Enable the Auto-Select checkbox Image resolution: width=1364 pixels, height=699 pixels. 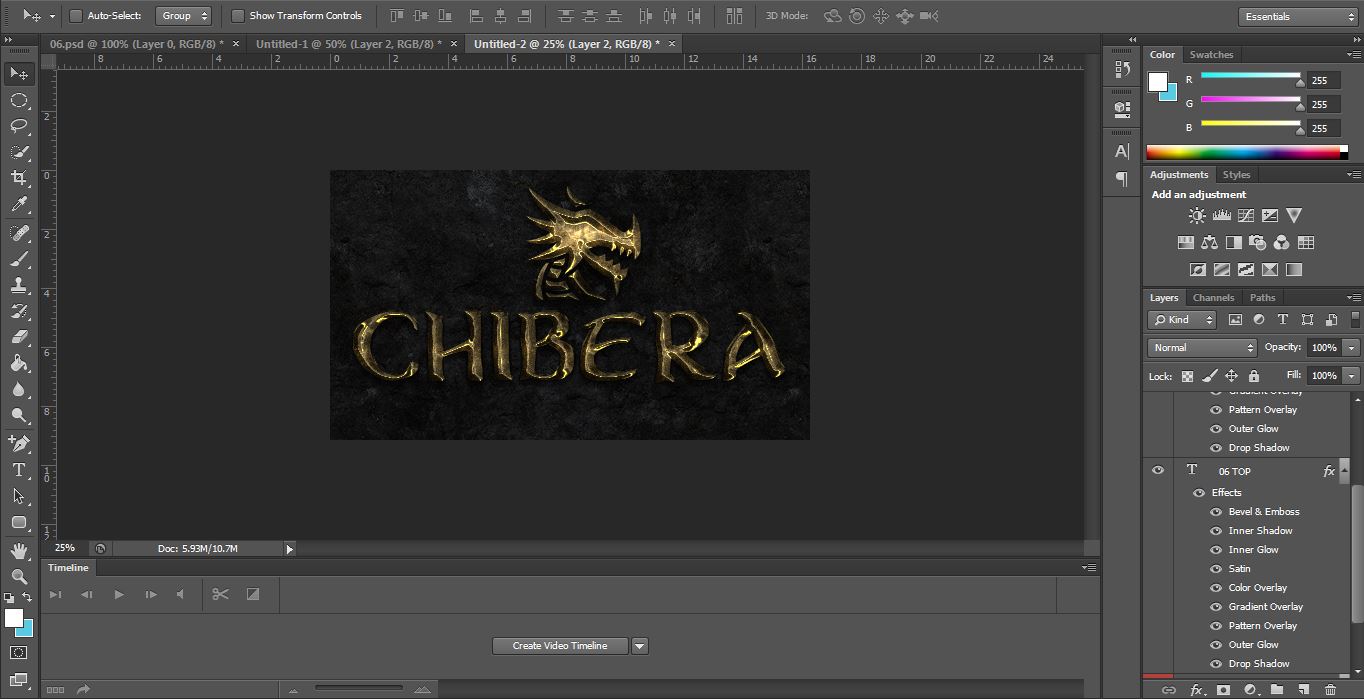(x=76, y=16)
